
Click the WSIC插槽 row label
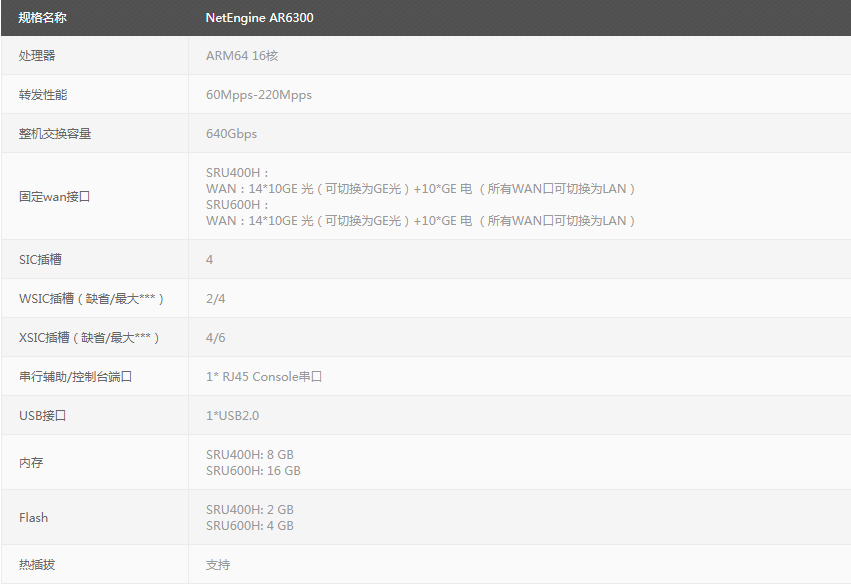[91, 299]
